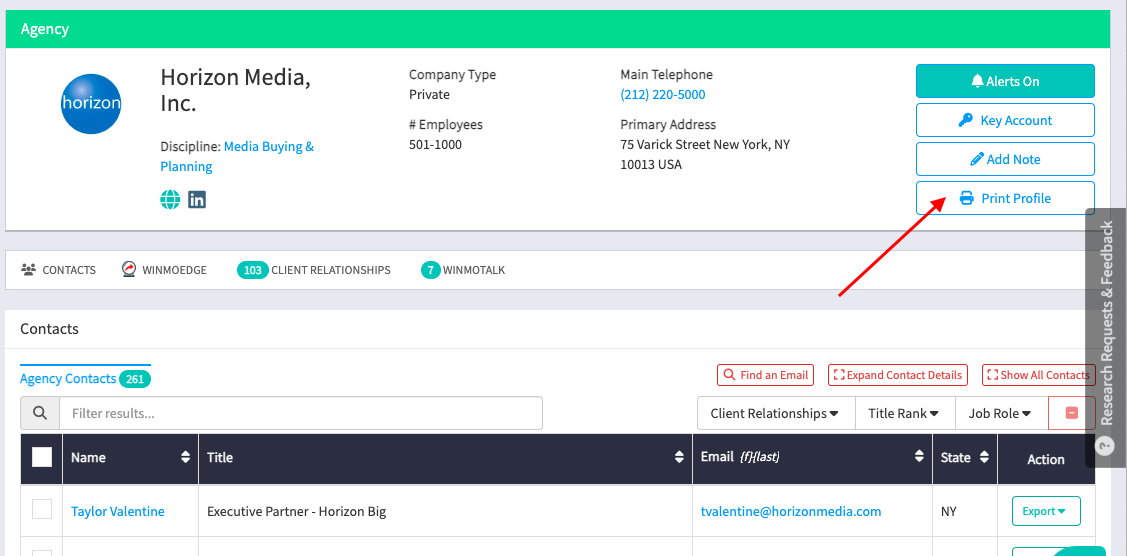Image resolution: width=1127 pixels, height=556 pixels.
Task: Click the primary address text
Action: 705,154
